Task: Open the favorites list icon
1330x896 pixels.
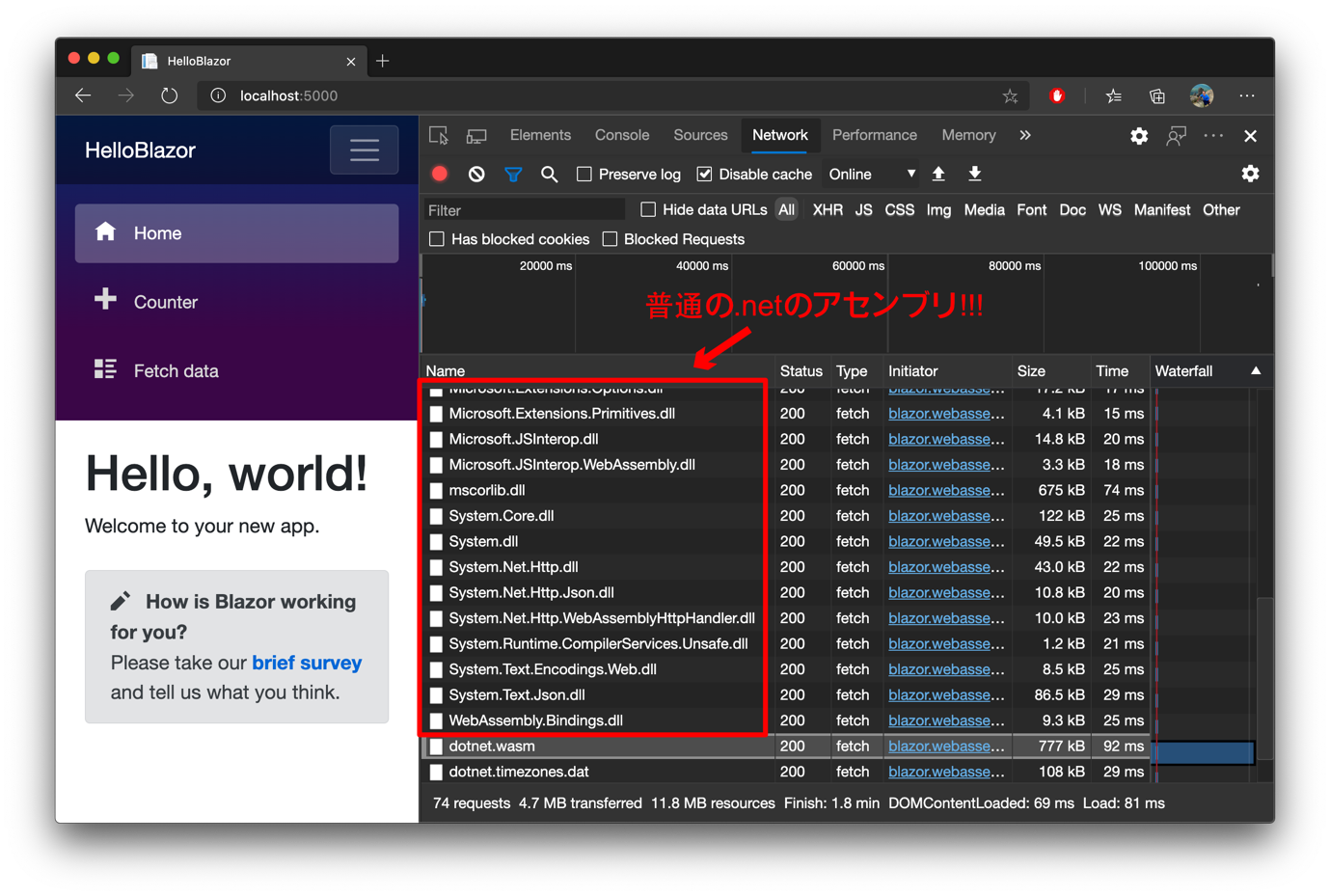Action: (1113, 95)
